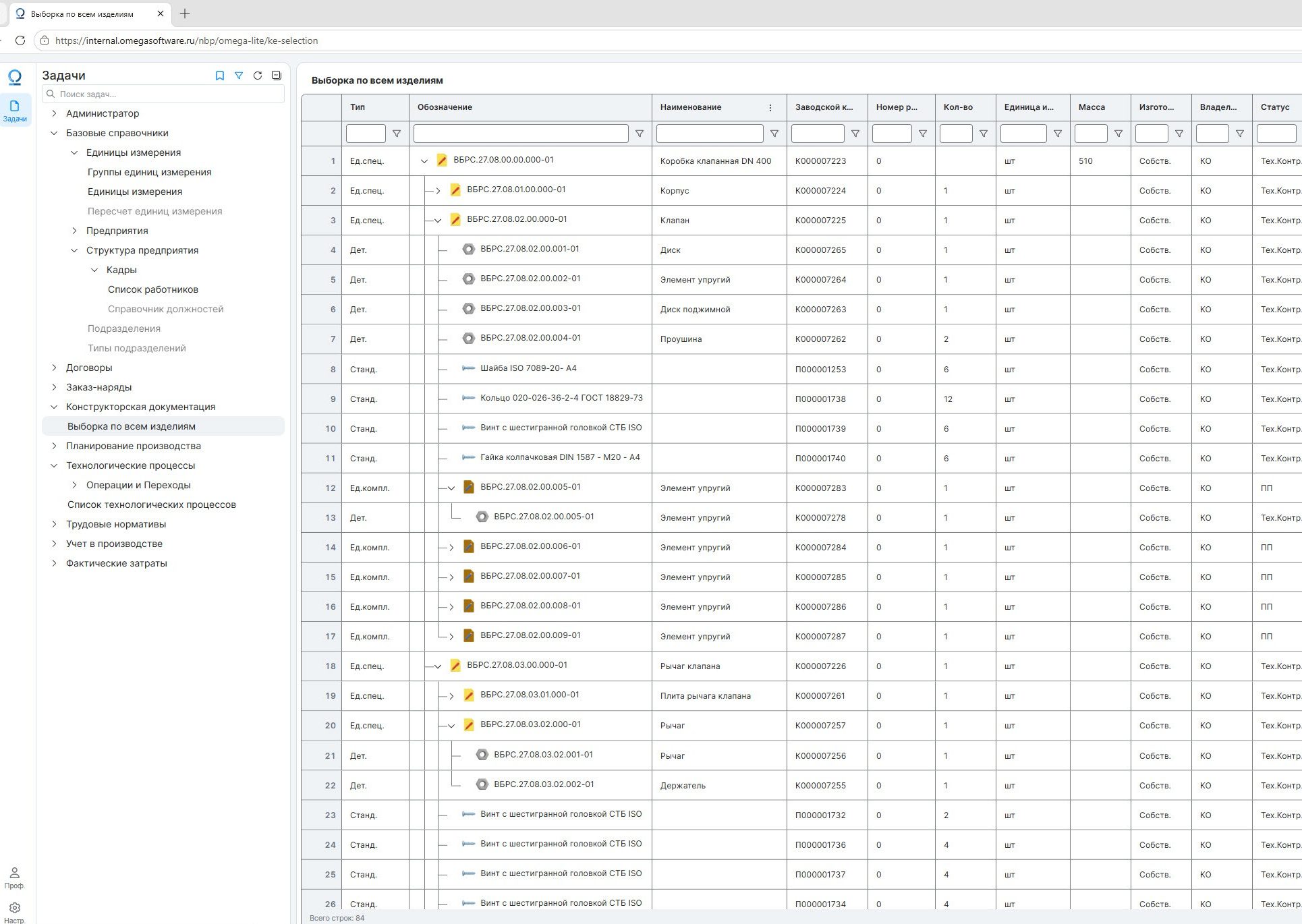This screenshot has height=924, width=1302.
Task: Click the refresh icon in the Задачи panel
Action: click(x=258, y=76)
